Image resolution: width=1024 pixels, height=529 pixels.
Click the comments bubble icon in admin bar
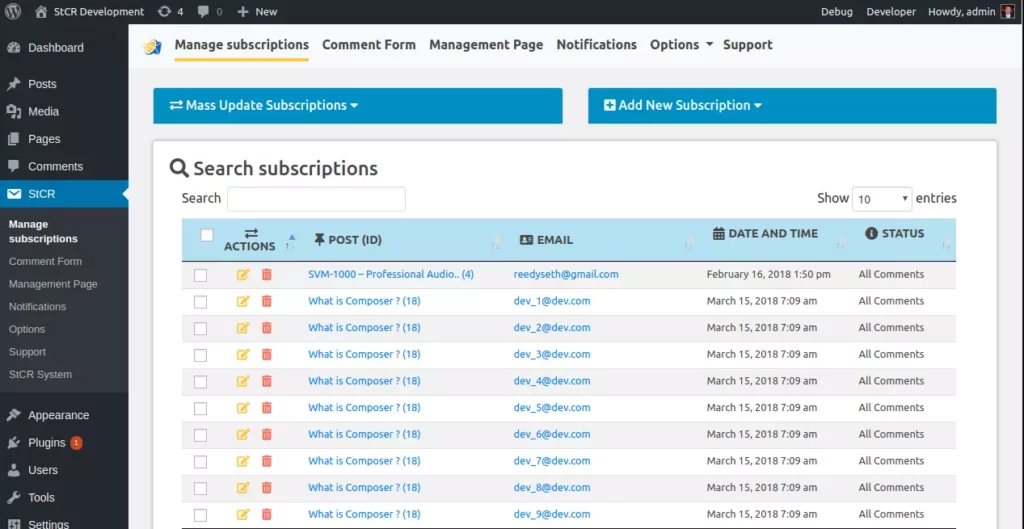click(209, 12)
